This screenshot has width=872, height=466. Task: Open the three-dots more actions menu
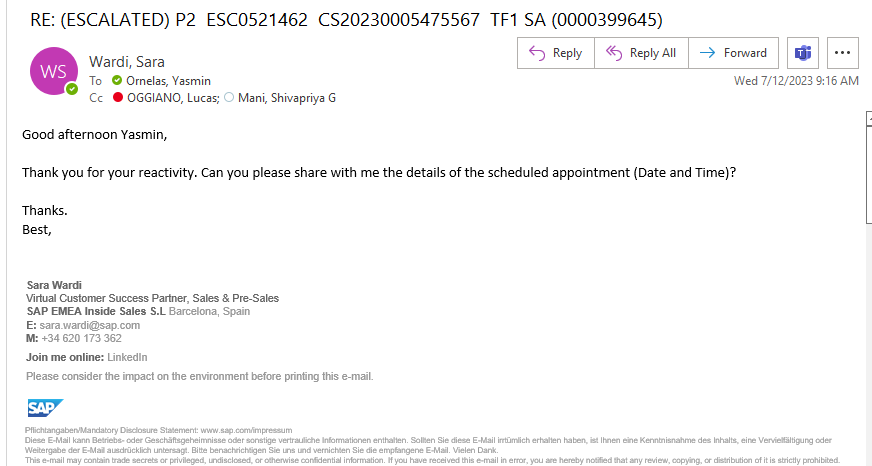point(843,53)
